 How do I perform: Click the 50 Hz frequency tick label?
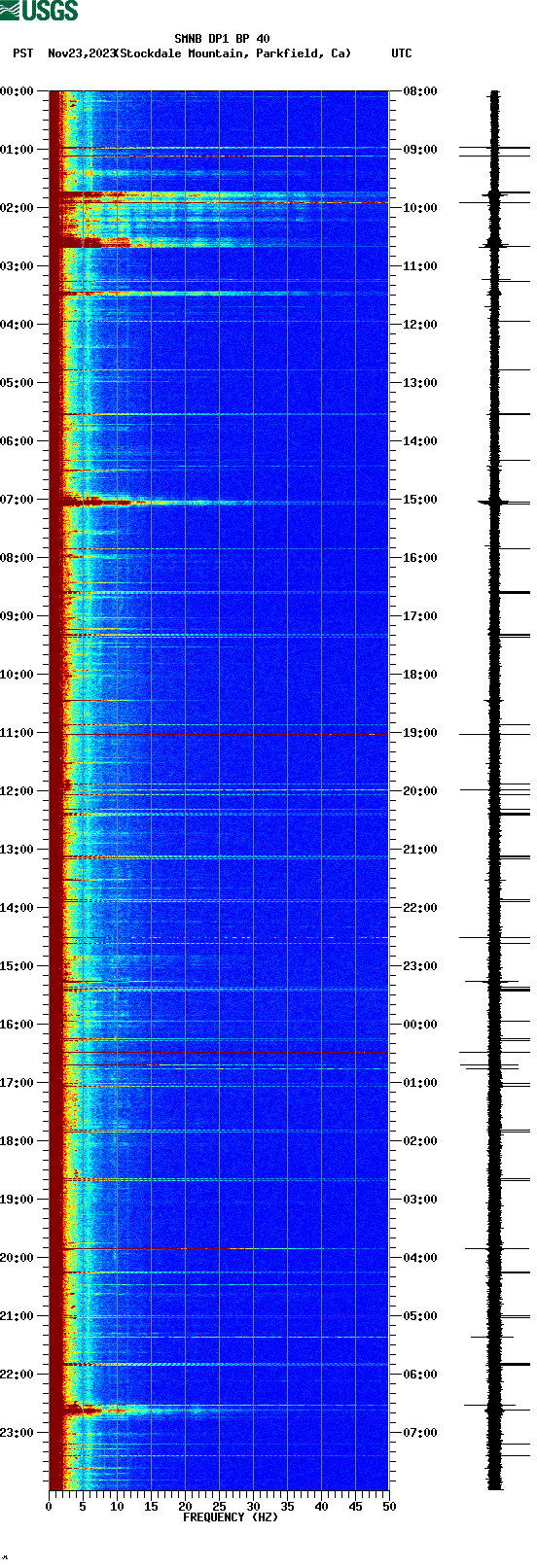pos(389,1507)
